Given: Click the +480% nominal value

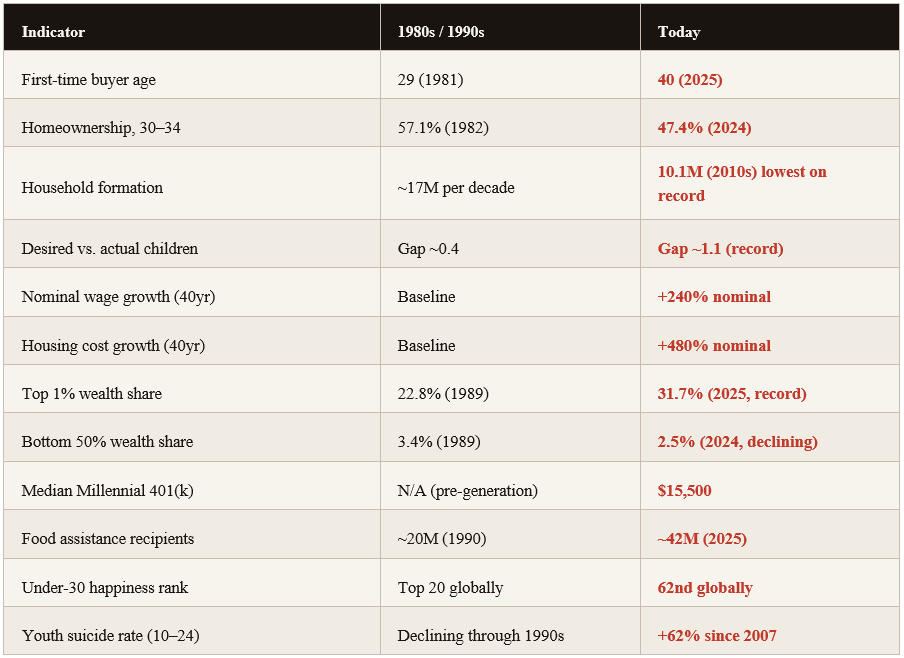Looking at the screenshot, I should pos(714,345).
